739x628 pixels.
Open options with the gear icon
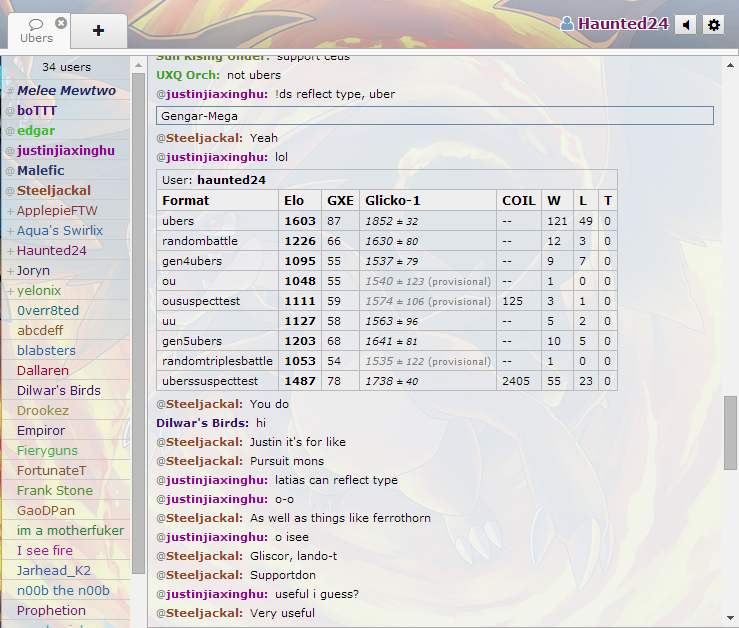point(713,25)
